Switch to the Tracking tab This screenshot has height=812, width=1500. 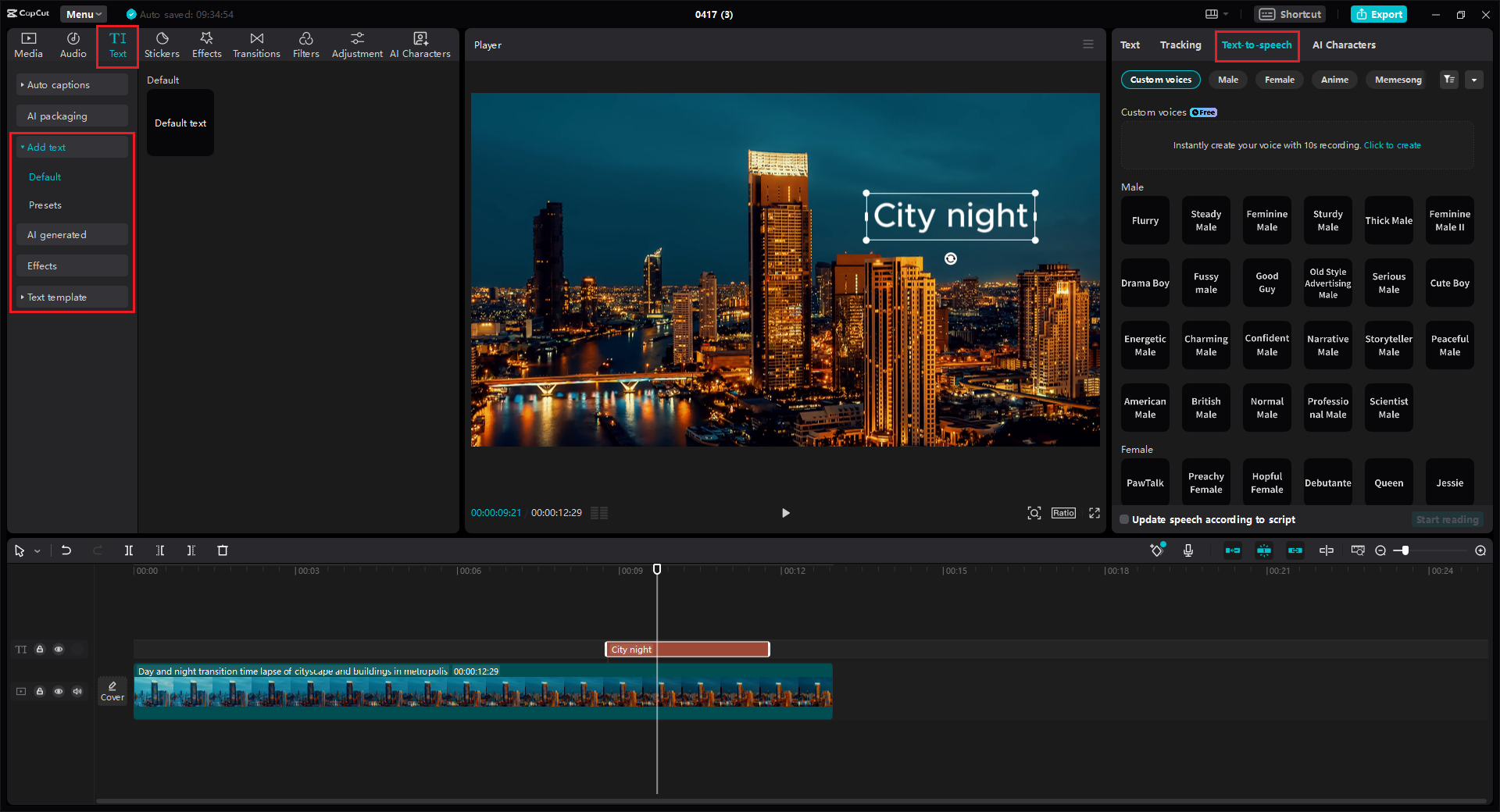click(1180, 45)
